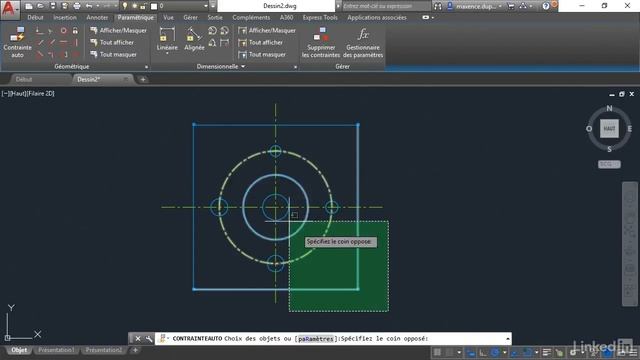This screenshot has height=360, width=640.
Task: Open the Express Tools ribbon tab
Action: pyautogui.click(x=320, y=18)
